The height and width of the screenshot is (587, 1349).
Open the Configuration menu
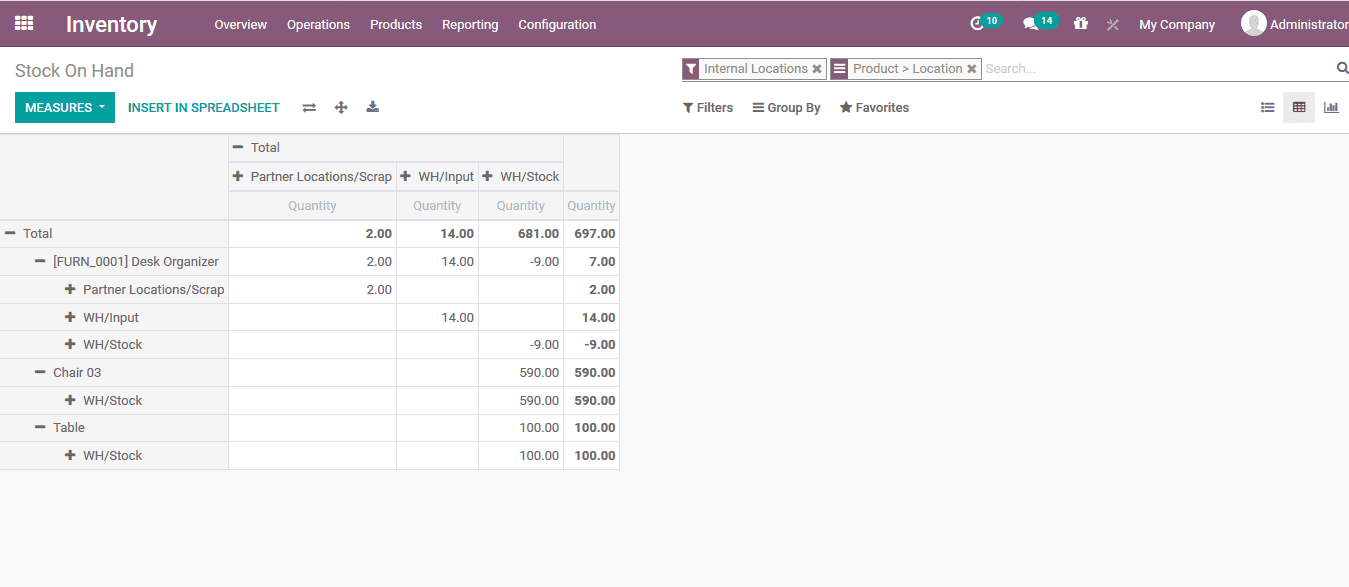pos(557,24)
